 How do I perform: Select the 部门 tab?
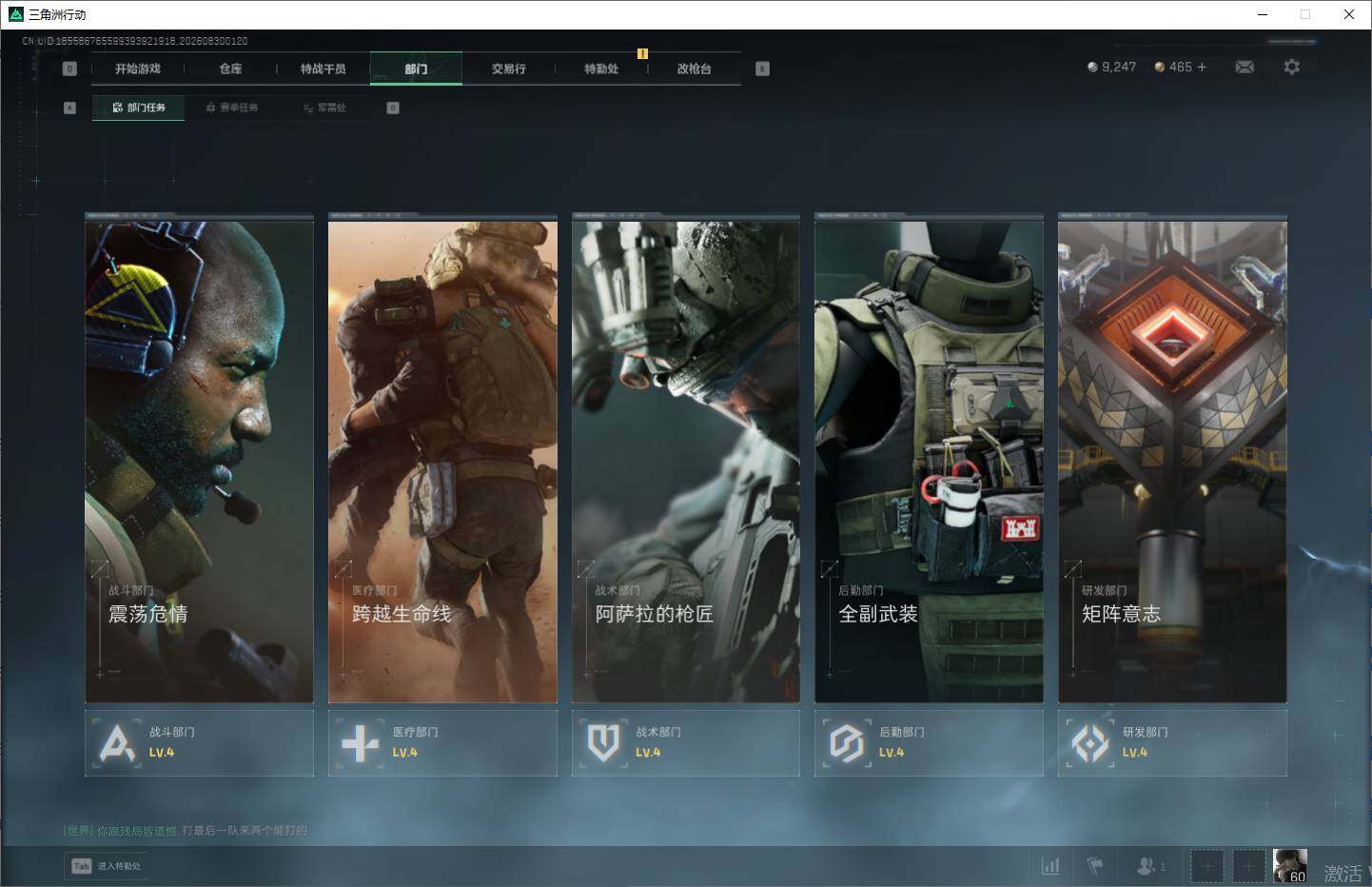[416, 69]
